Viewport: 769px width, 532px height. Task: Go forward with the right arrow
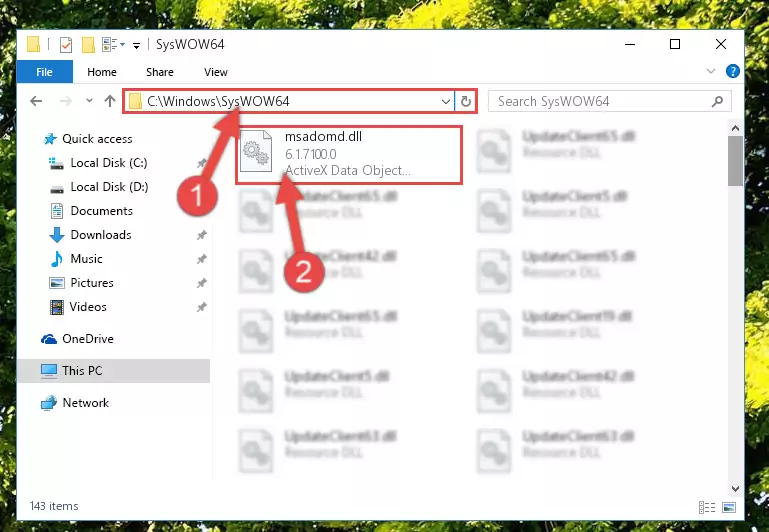tap(65, 101)
